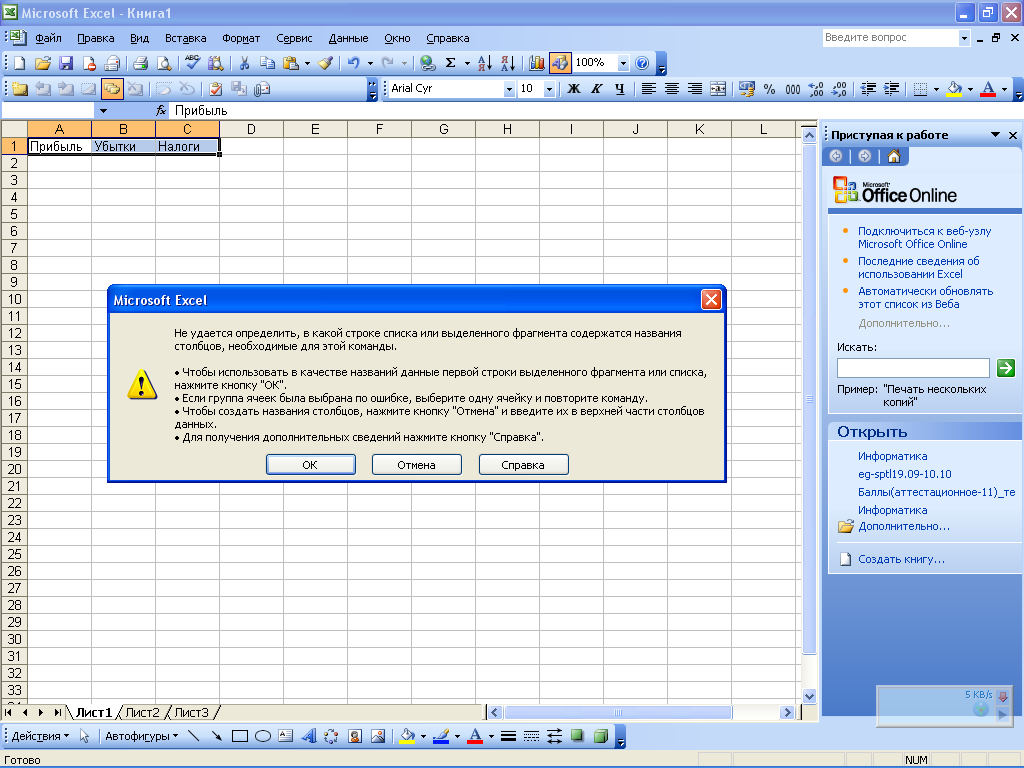1024x768 pixels.
Task: Expand the Name Box dropdown arrow
Action: tap(103, 110)
